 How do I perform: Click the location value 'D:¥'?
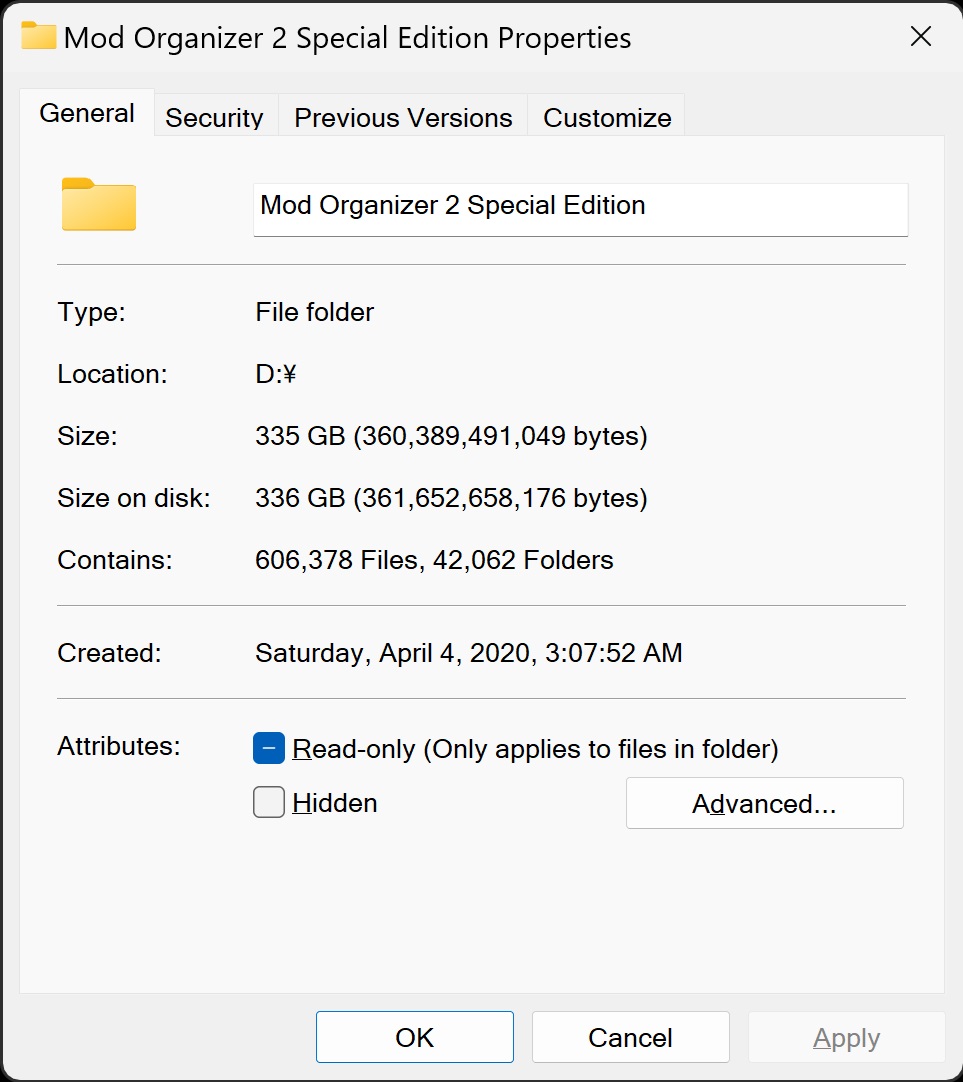276,374
